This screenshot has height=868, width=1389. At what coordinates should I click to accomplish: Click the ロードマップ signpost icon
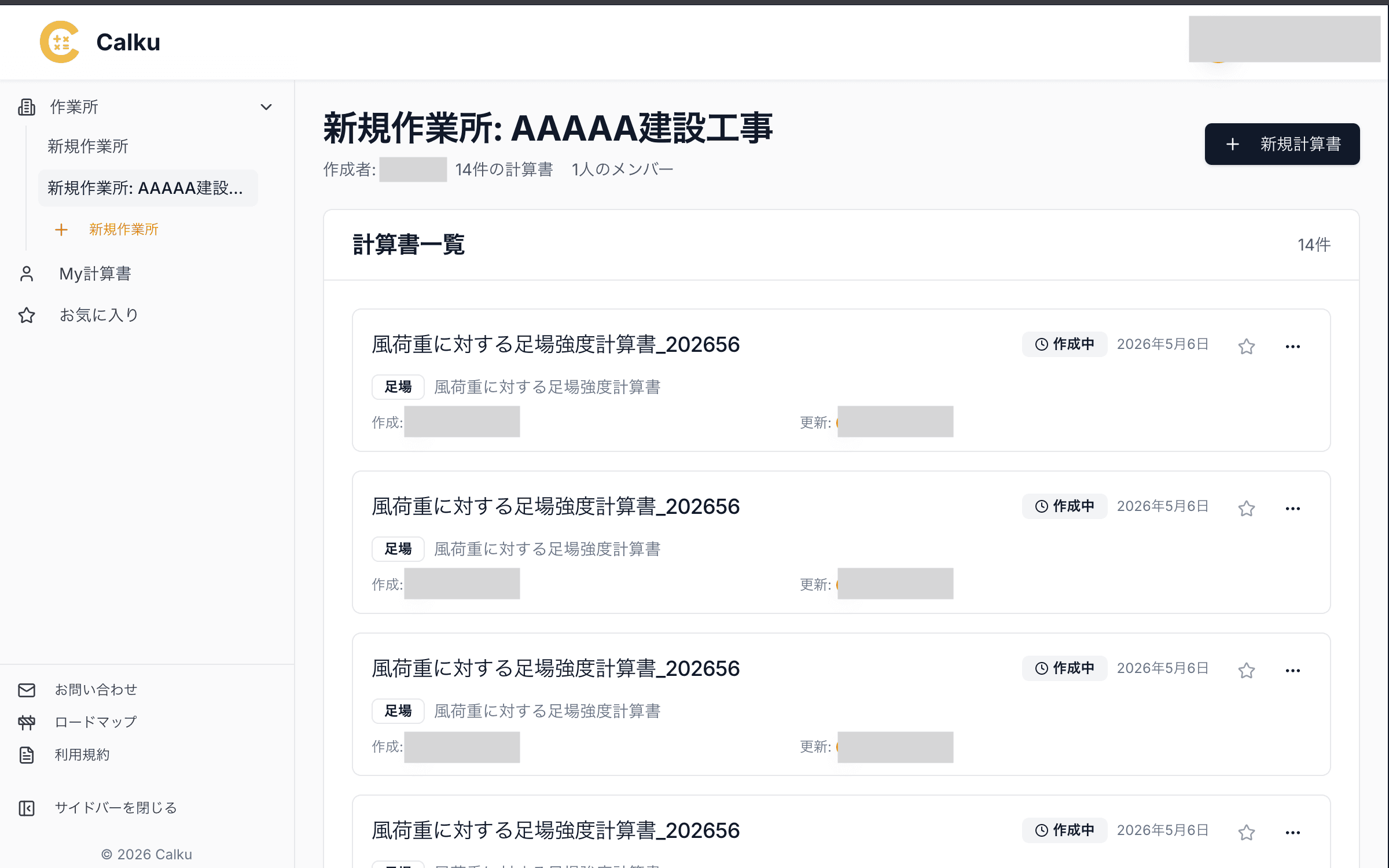[27, 722]
